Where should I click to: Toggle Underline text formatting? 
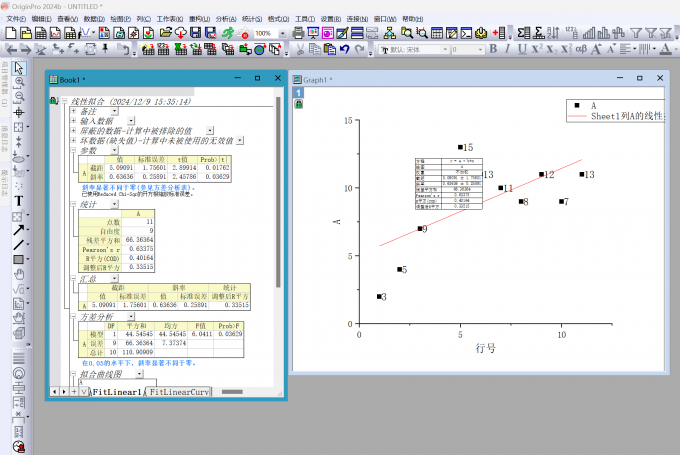[522, 49]
